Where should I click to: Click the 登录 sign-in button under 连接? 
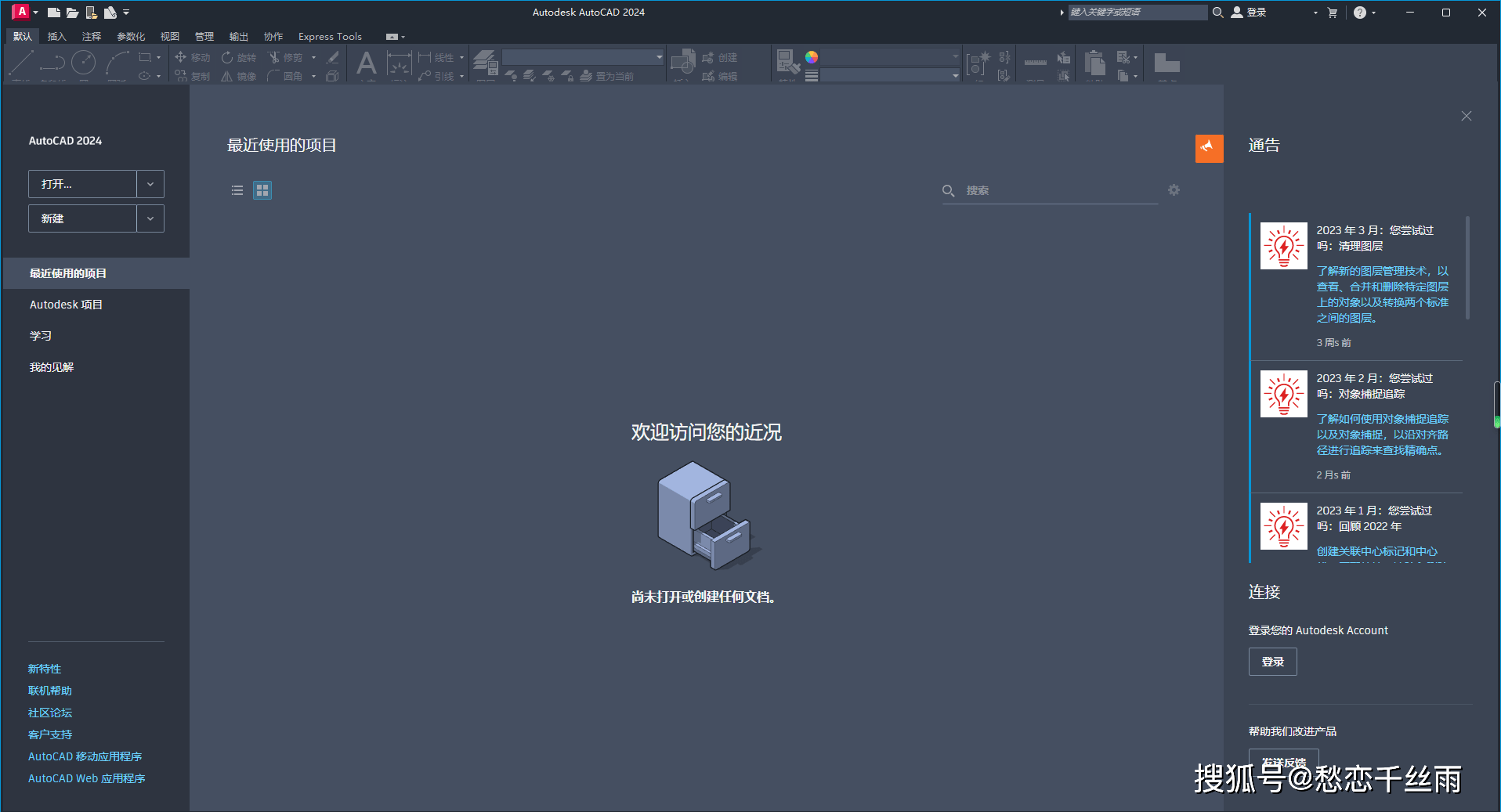tap(1272, 662)
